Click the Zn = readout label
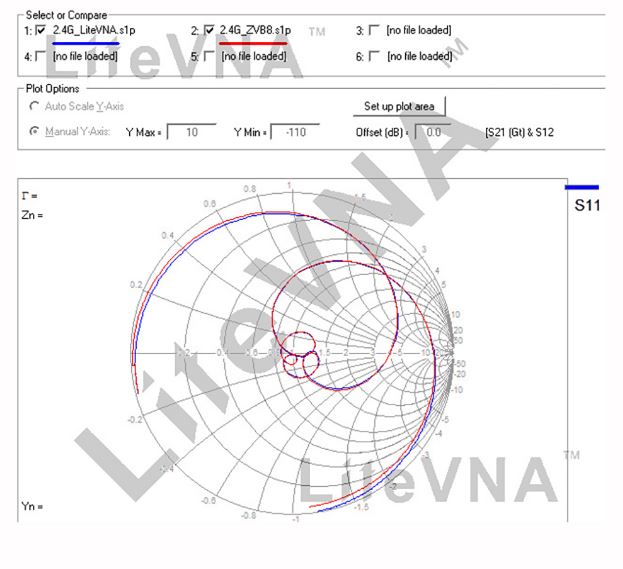This screenshot has height=569, width=623. click(32, 215)
